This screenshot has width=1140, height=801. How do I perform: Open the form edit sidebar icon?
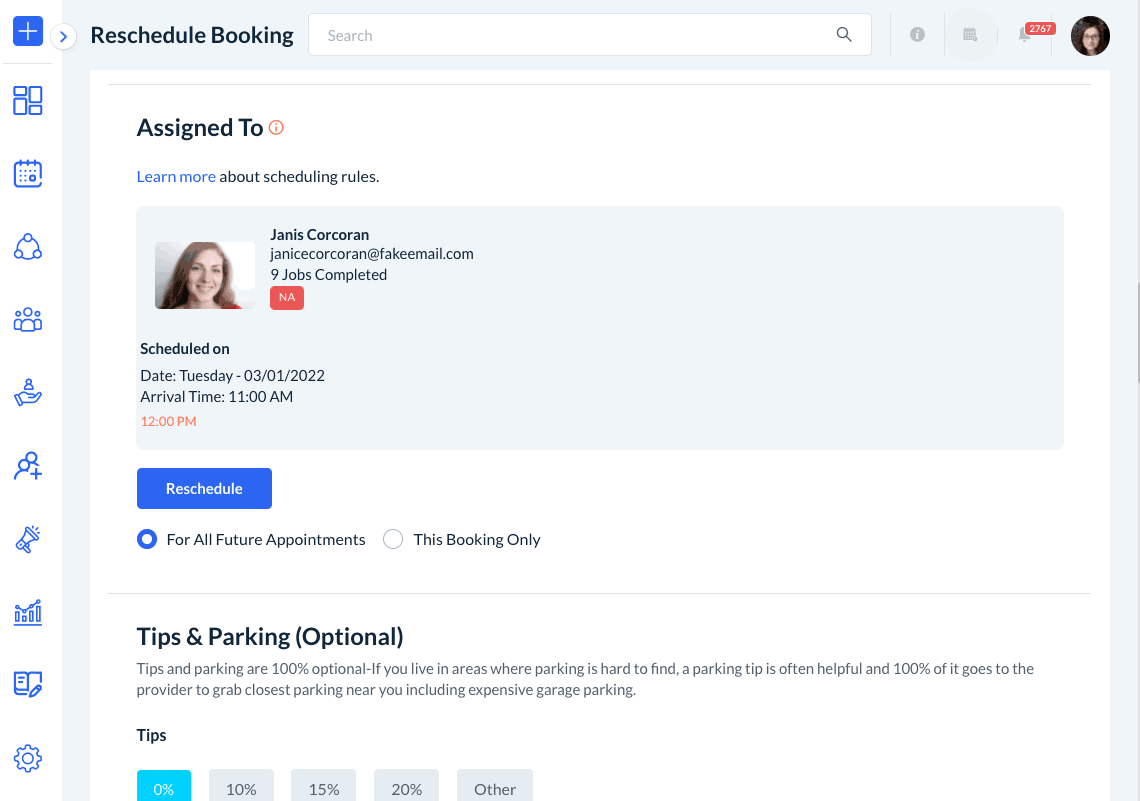[28, 685]
